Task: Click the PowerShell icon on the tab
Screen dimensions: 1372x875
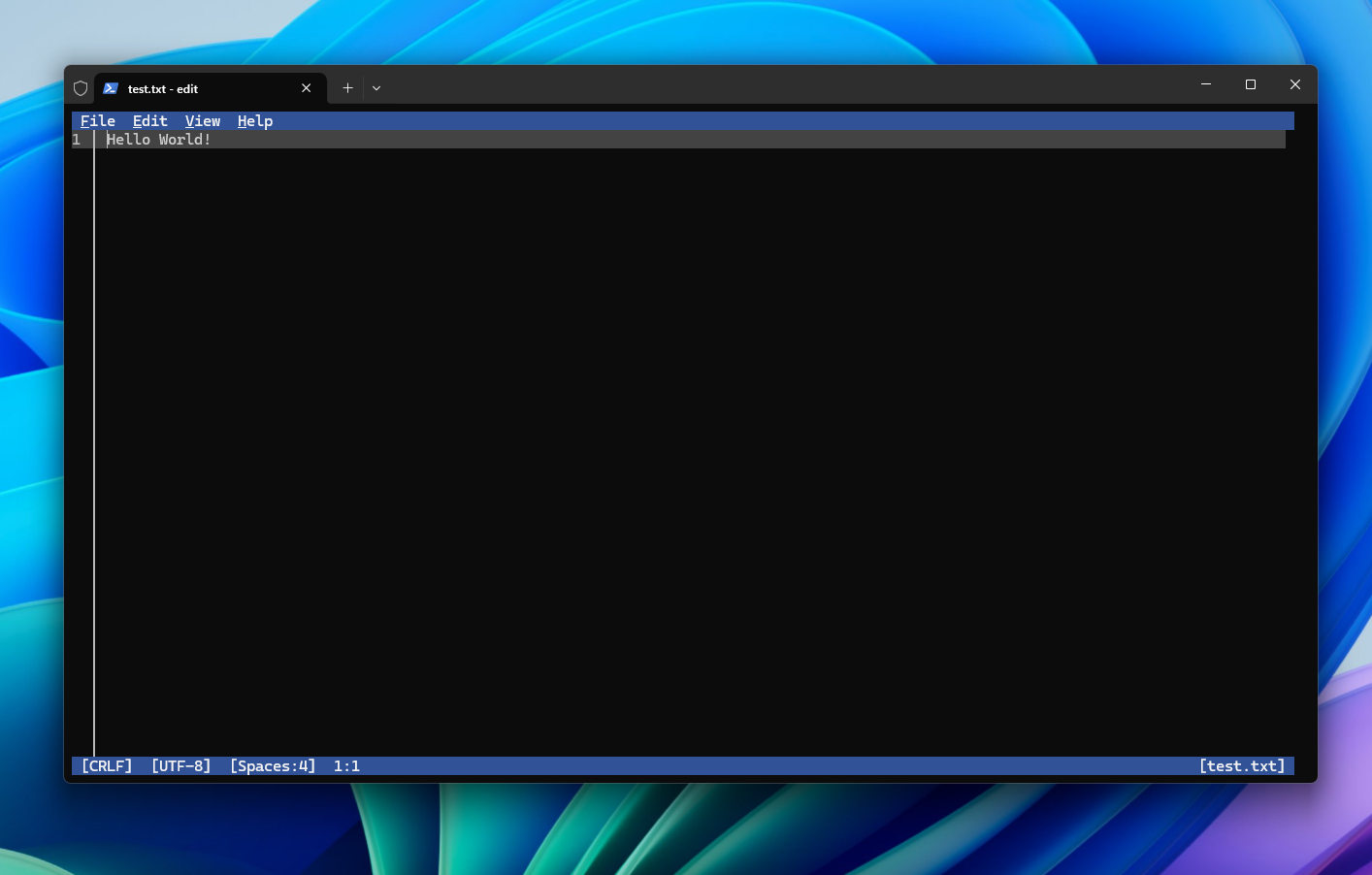Action: pos(112,88)
